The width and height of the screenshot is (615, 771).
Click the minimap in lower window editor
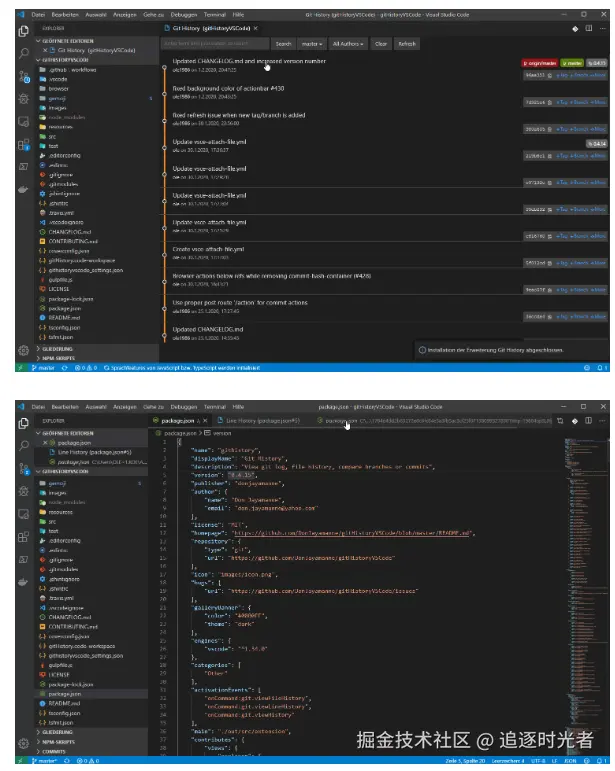coord(586,596)
